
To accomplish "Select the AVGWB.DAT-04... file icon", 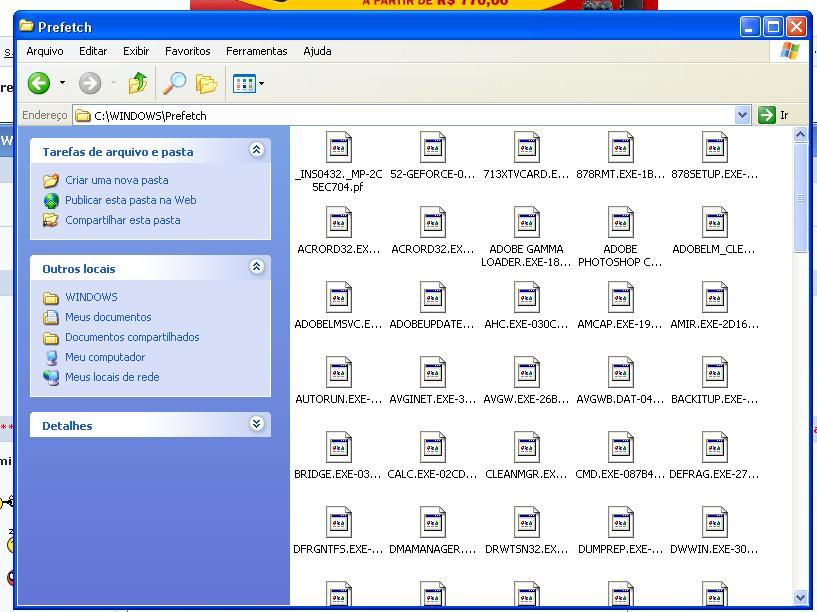I will click(621, 372).
